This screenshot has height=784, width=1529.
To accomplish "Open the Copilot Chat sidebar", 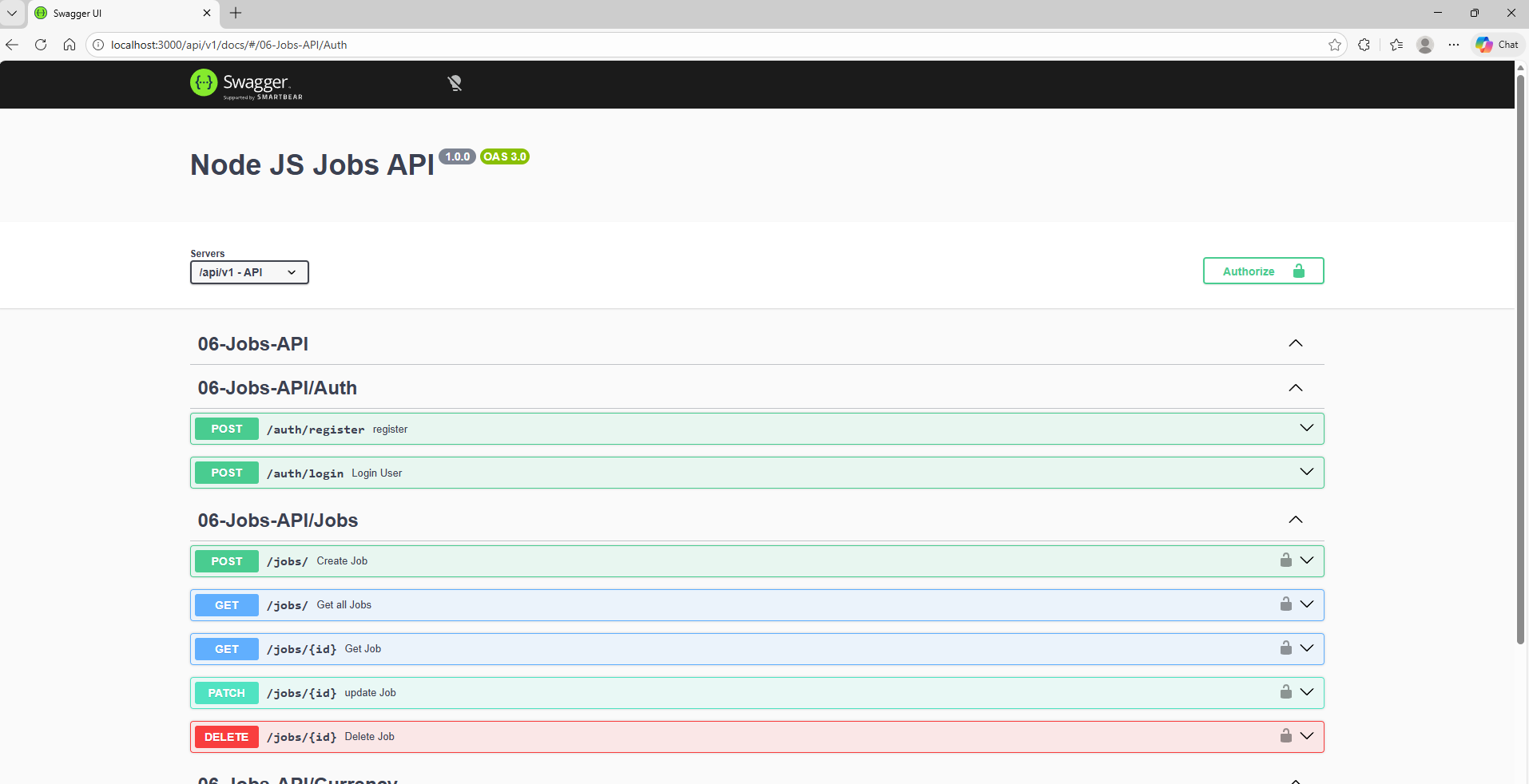I will pyautogui.click(x=1497, y=45).
